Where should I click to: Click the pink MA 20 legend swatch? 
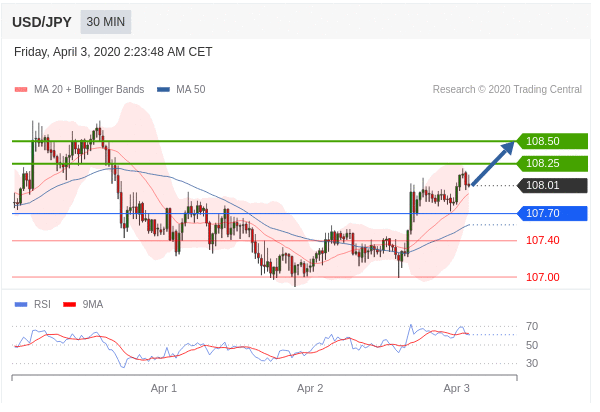[21, 90]
